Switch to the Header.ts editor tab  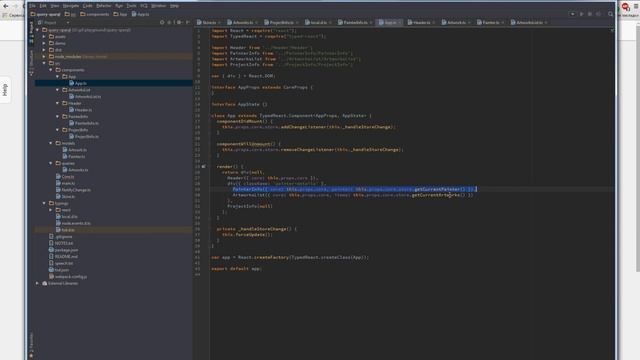pos(422,22)
